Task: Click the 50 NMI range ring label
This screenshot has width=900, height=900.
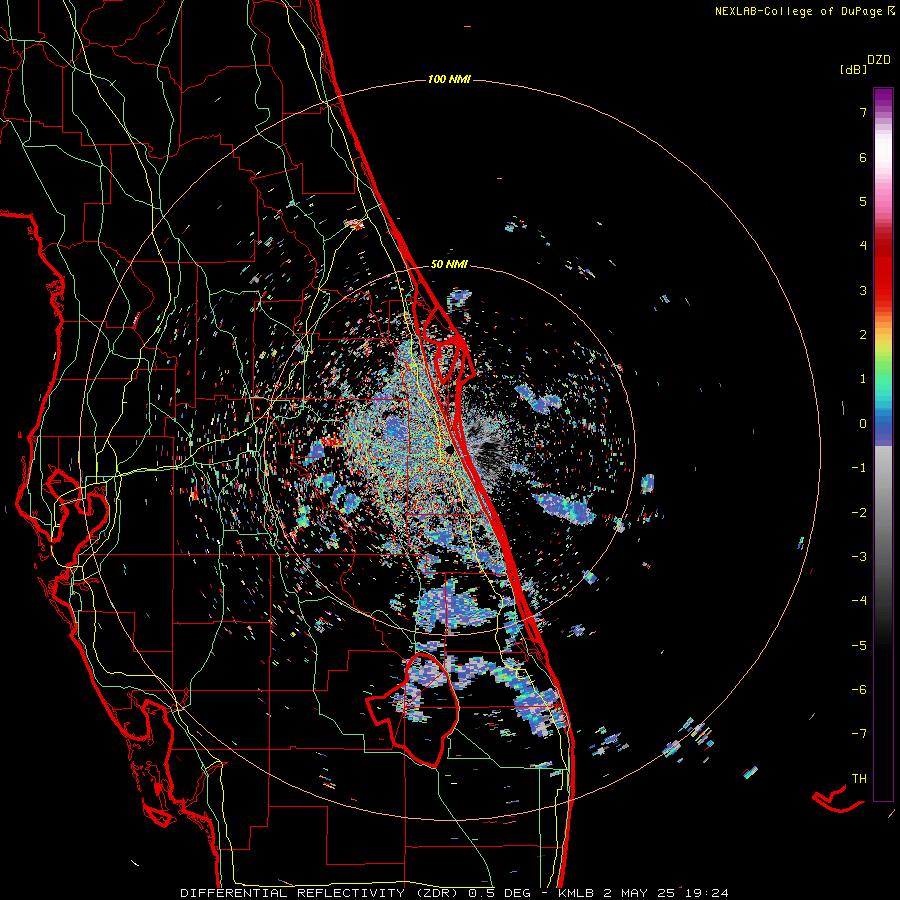Action: 449,264
